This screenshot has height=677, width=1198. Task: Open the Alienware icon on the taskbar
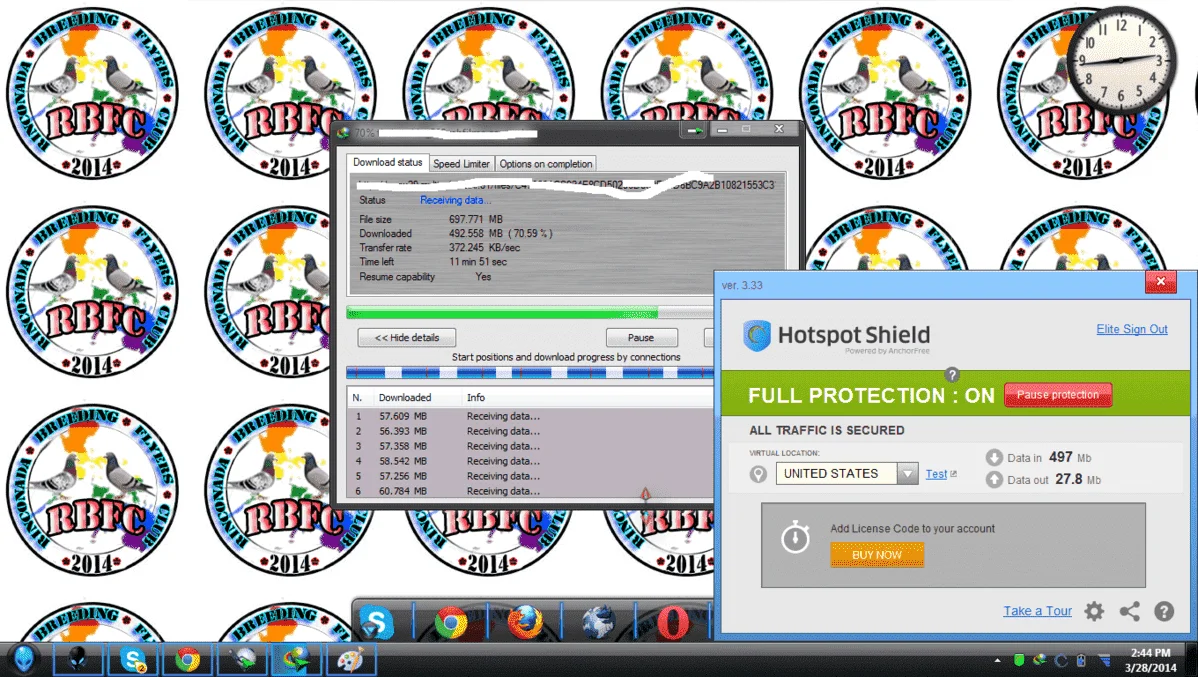[x=78, y=659]
